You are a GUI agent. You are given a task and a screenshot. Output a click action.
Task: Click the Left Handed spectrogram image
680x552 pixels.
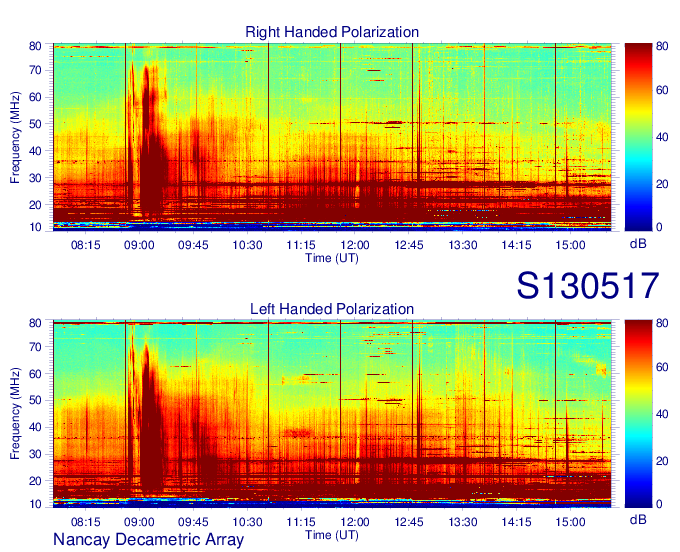(332, 414)
